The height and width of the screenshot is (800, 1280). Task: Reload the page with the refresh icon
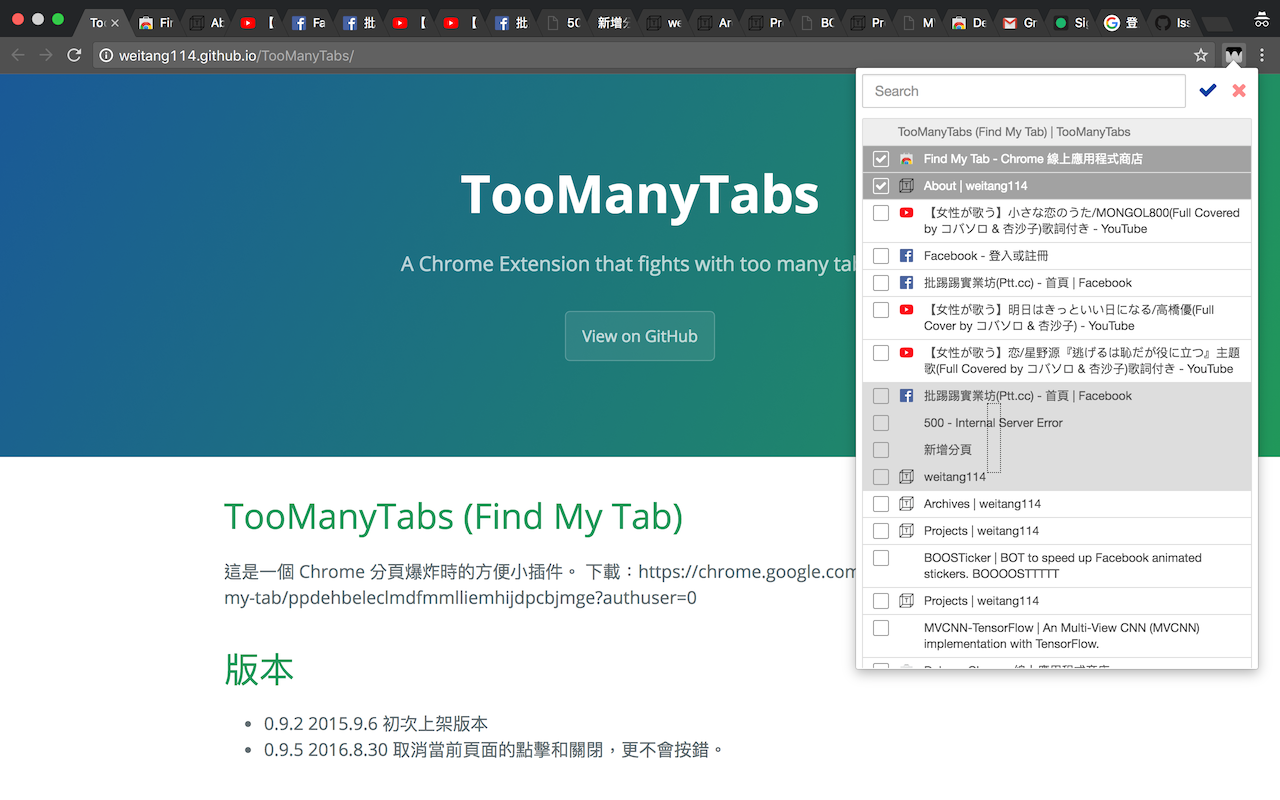(x=74, y=55)
